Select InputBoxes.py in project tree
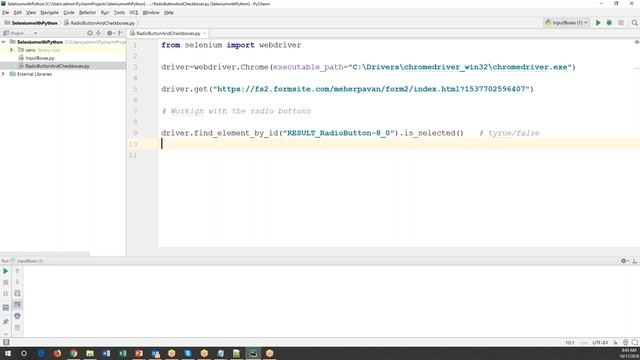 [x=40, y=58]
